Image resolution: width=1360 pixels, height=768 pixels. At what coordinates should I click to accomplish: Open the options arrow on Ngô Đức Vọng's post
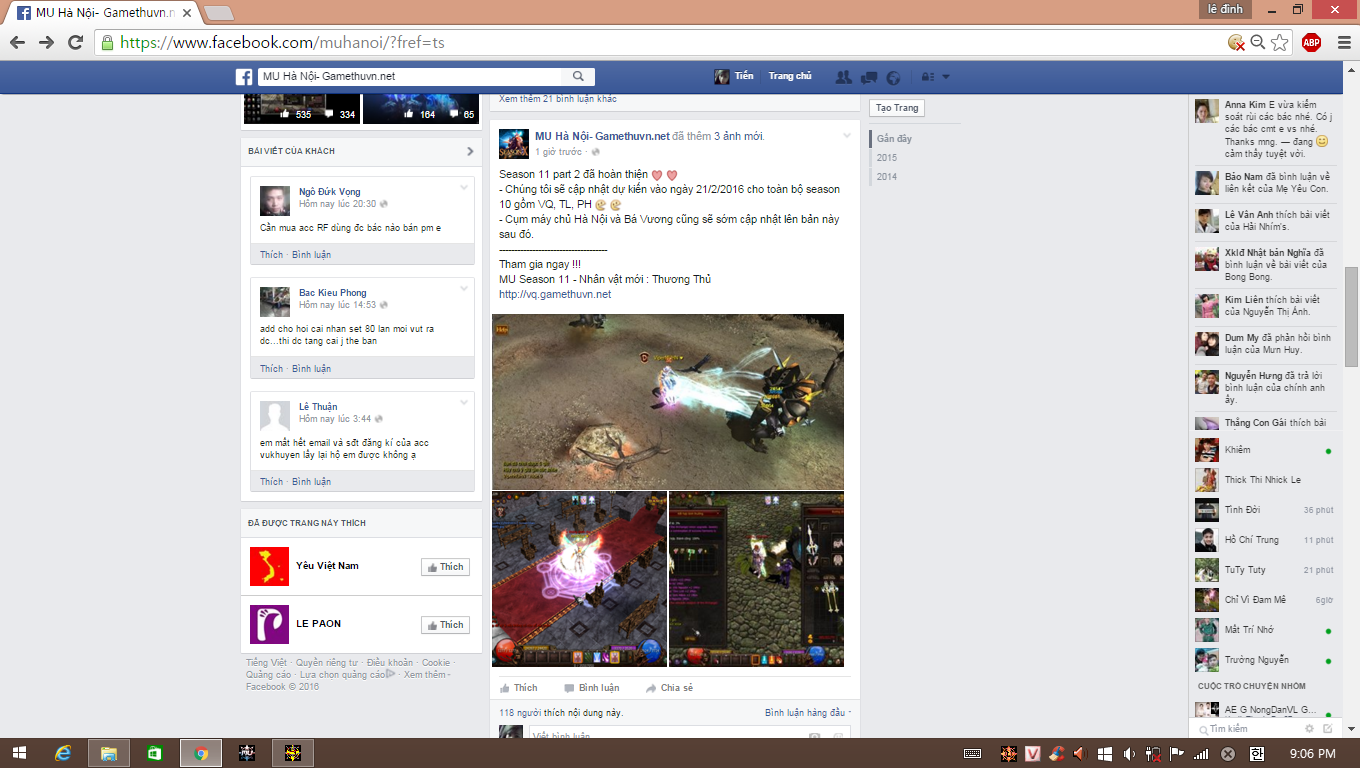[x=464, y=187]
